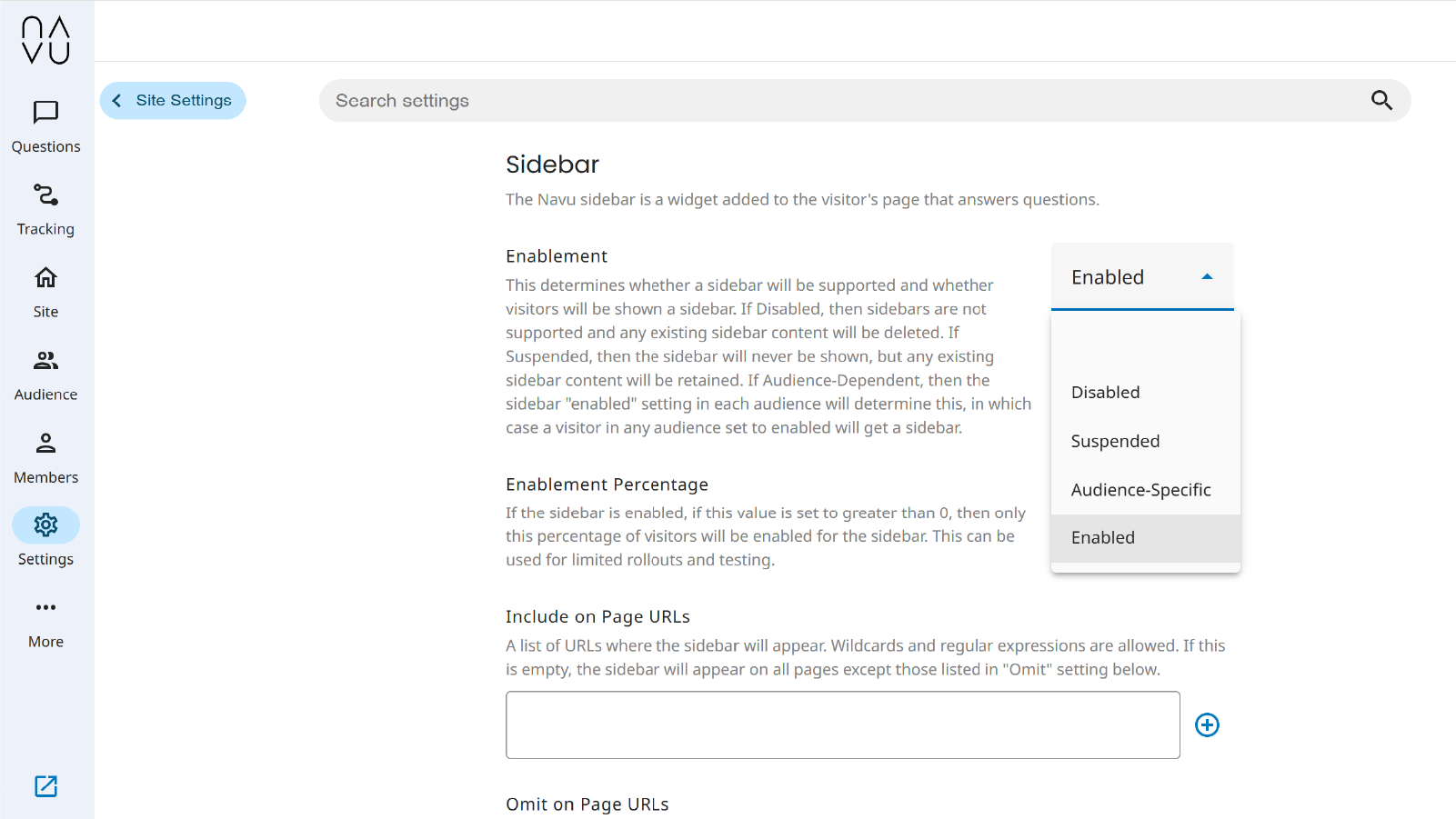Choose Suspended from the list
Image resolution: width=1456 pixels, height=819 pixels.
coord(1115,442)
